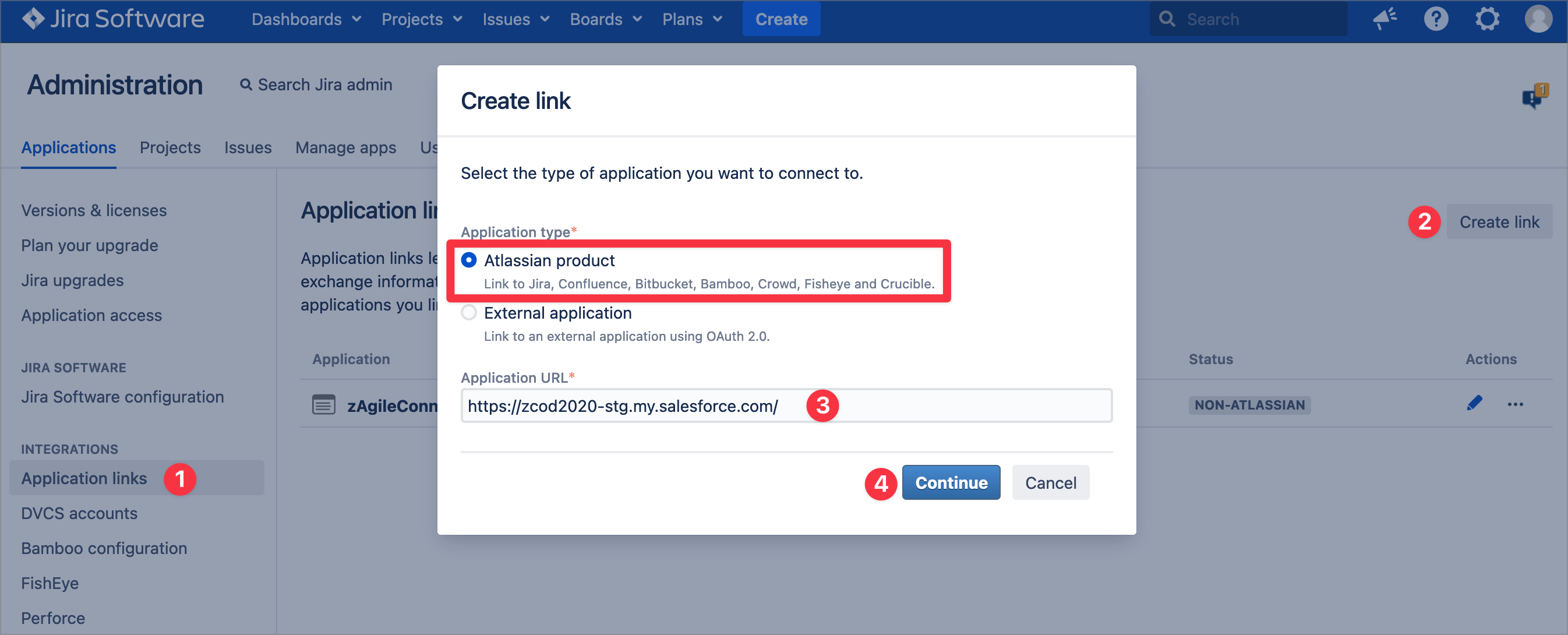Viewport: 1568px width, 635px height.
Task: Open the settings gear icon
Action: (x=1486, y=19)
